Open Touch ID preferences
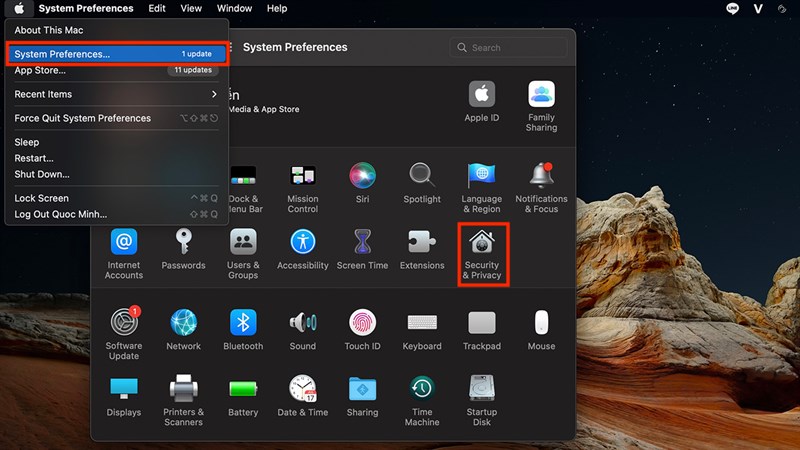The height and width of the screenshot is (450, 800). click(362, 330)
